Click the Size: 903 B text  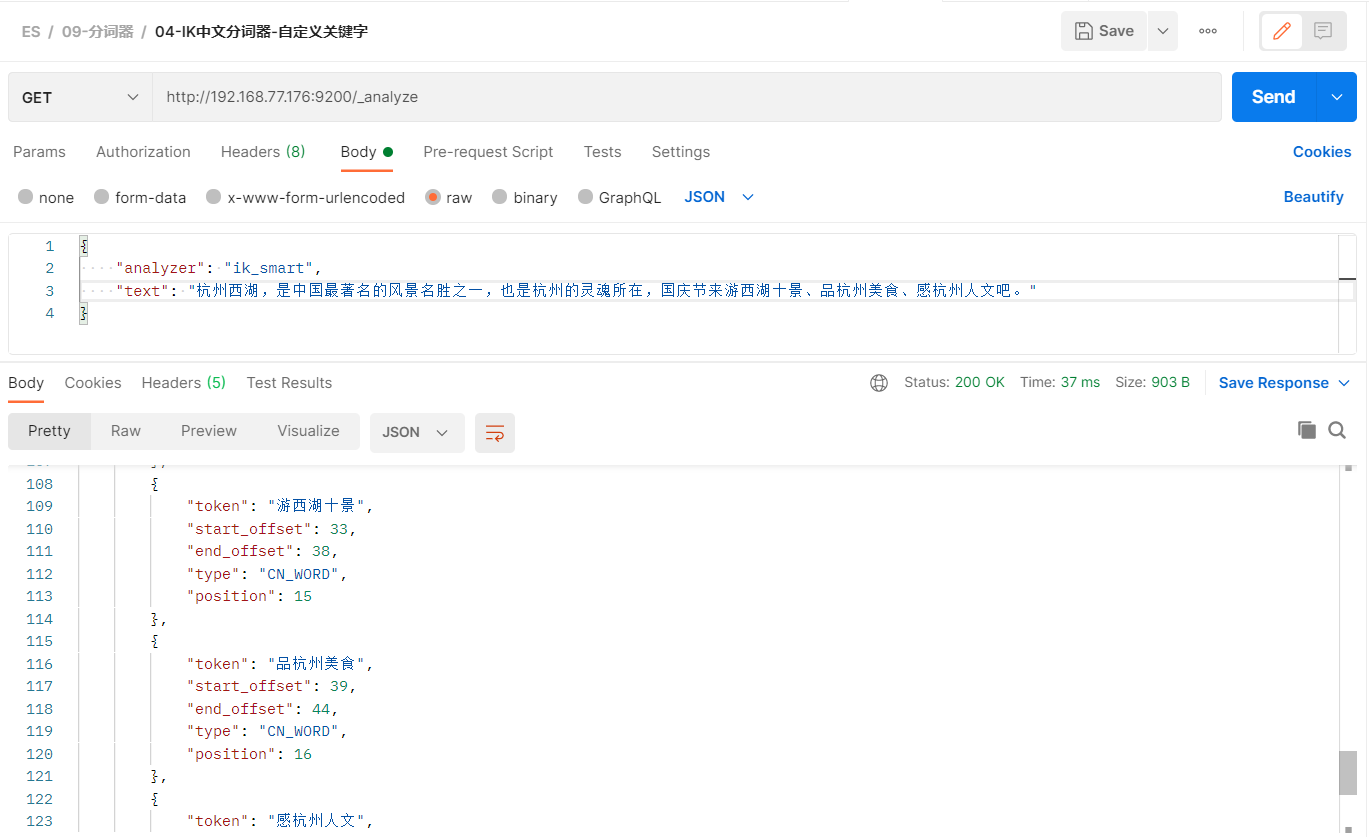click(1152, 383)
